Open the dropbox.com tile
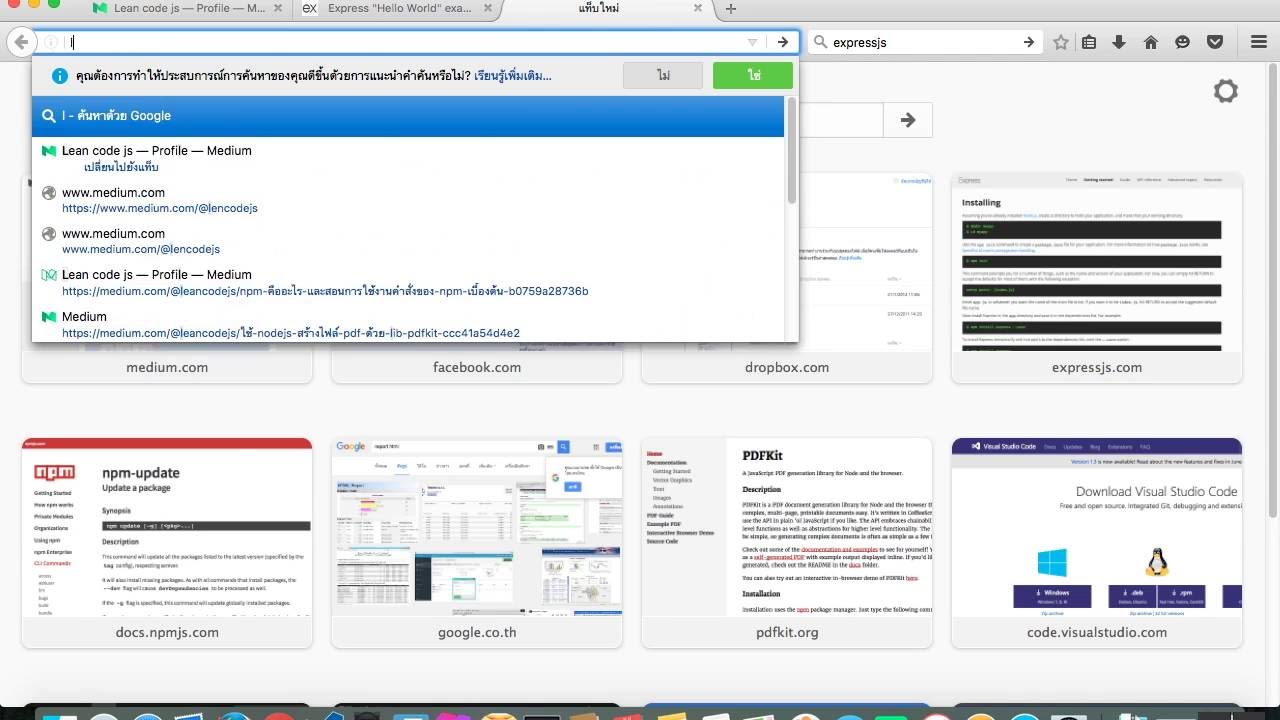This screenshot has height=720, width=1280. tap(787, 277)
